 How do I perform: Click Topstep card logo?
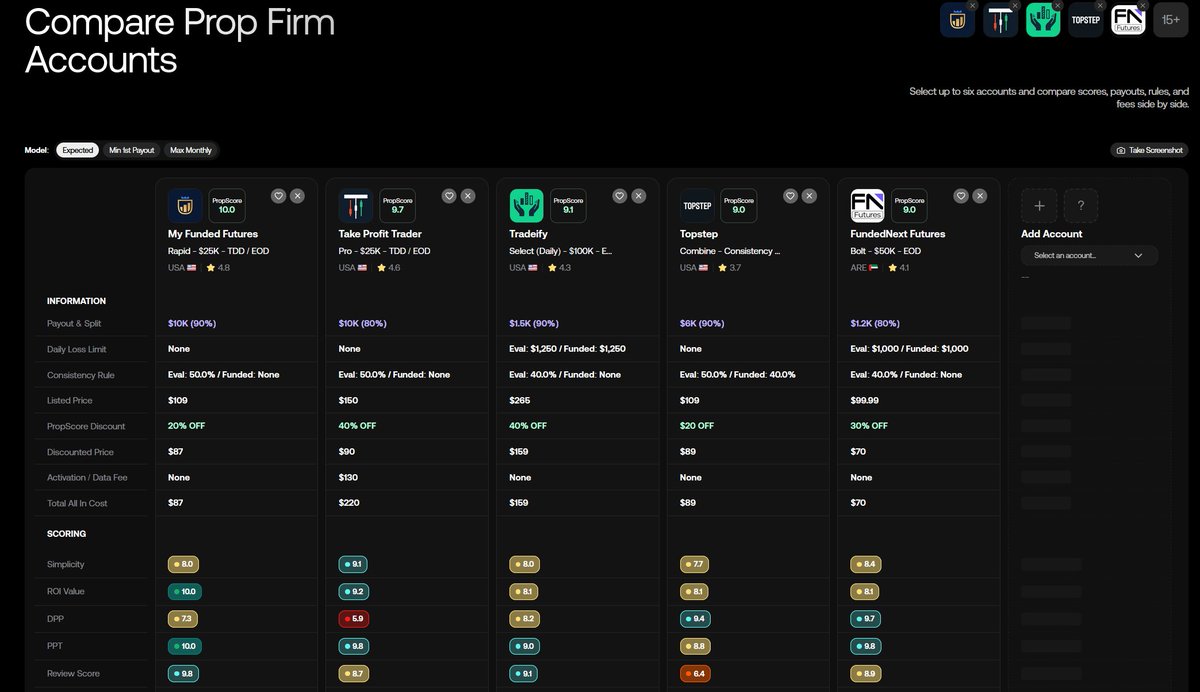(x=697, y=206)
